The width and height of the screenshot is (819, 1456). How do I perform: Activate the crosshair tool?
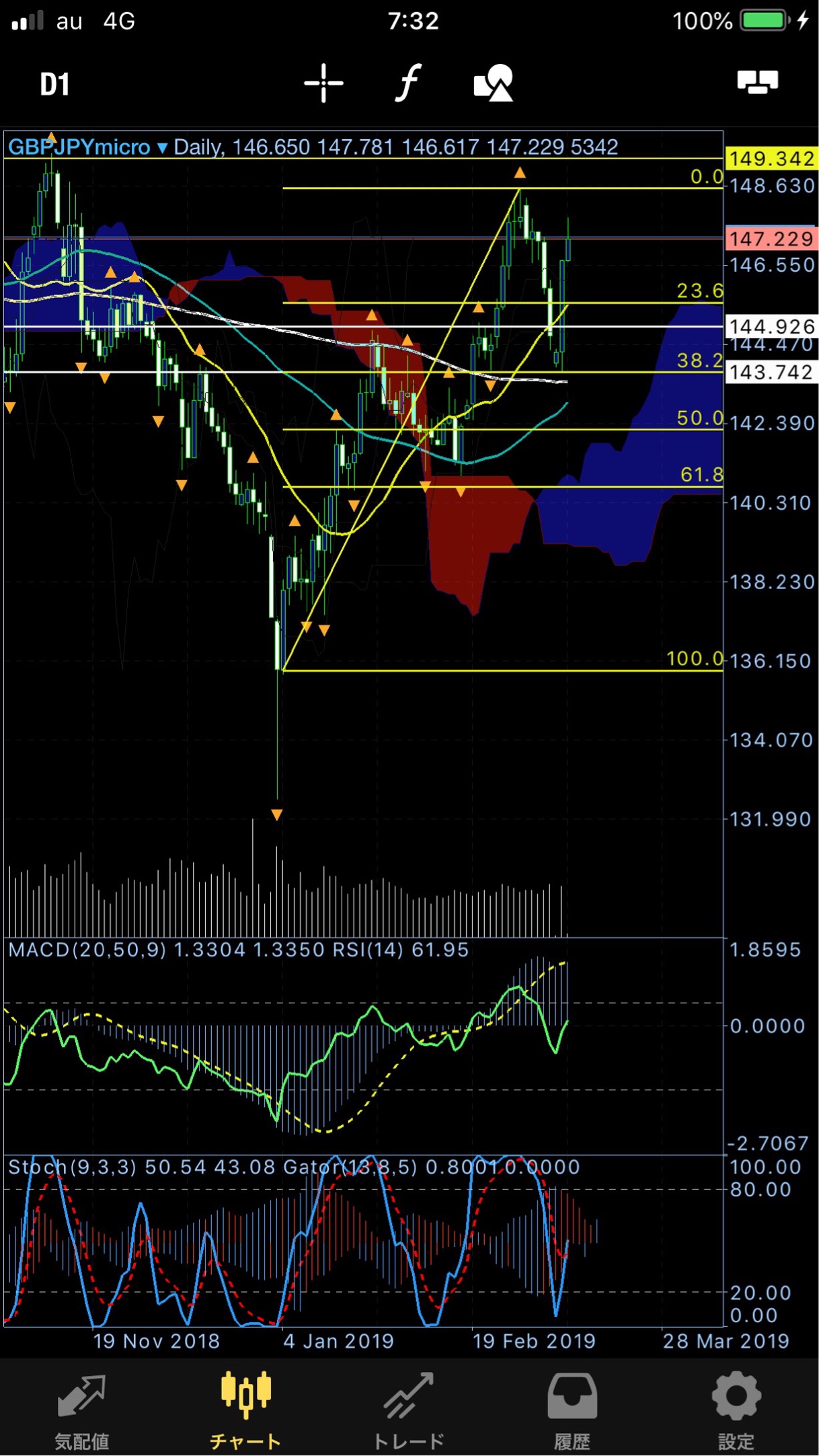pos(323,83)
